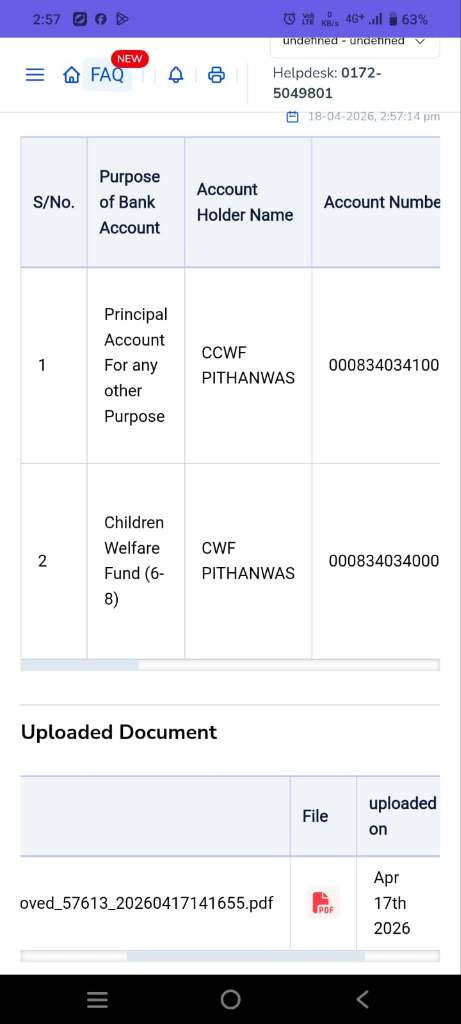Open the red PDF file icon
This screenshot has height=1024, width=461.
point(324,903)
